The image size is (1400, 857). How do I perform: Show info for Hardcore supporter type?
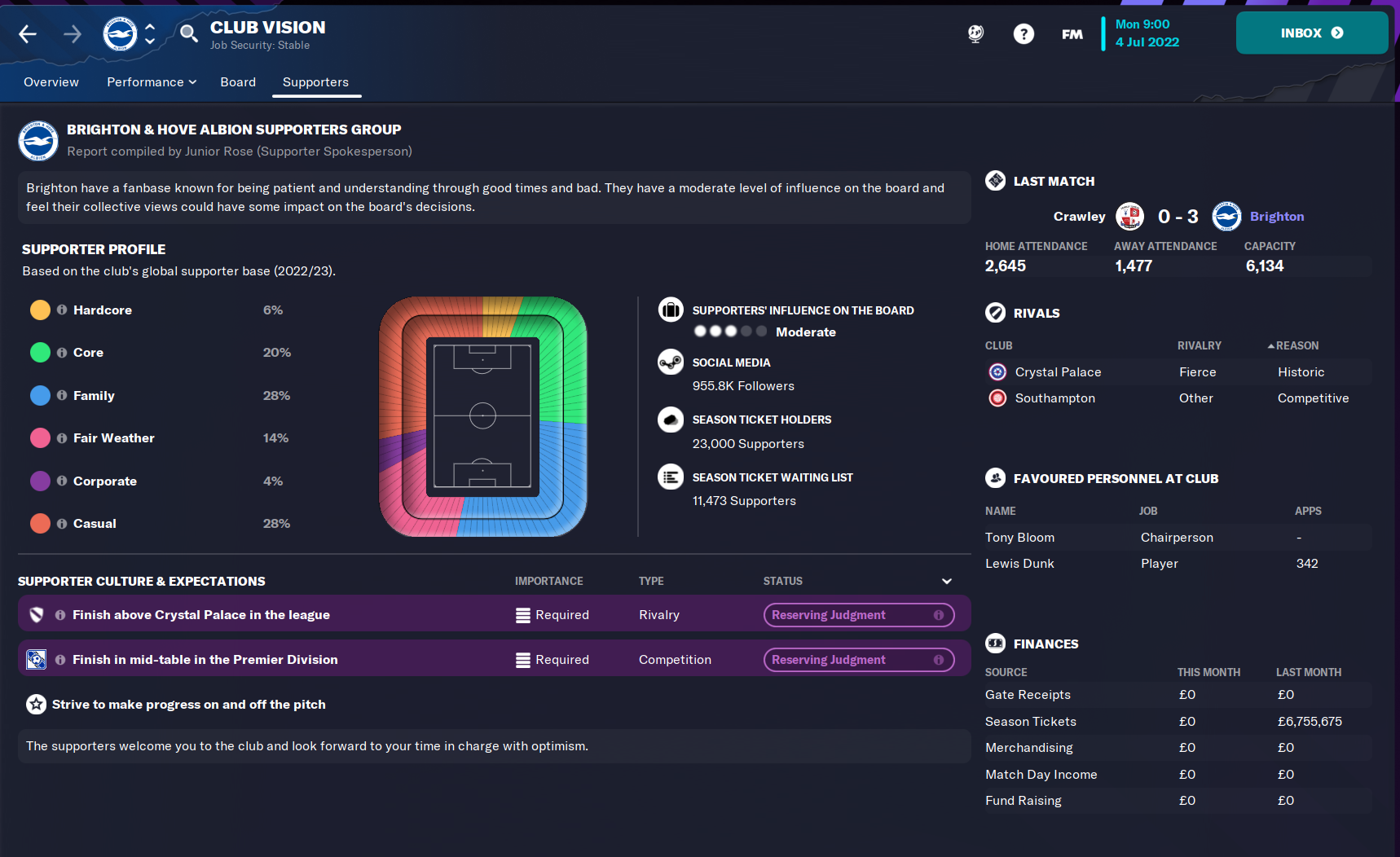point(62,310)
